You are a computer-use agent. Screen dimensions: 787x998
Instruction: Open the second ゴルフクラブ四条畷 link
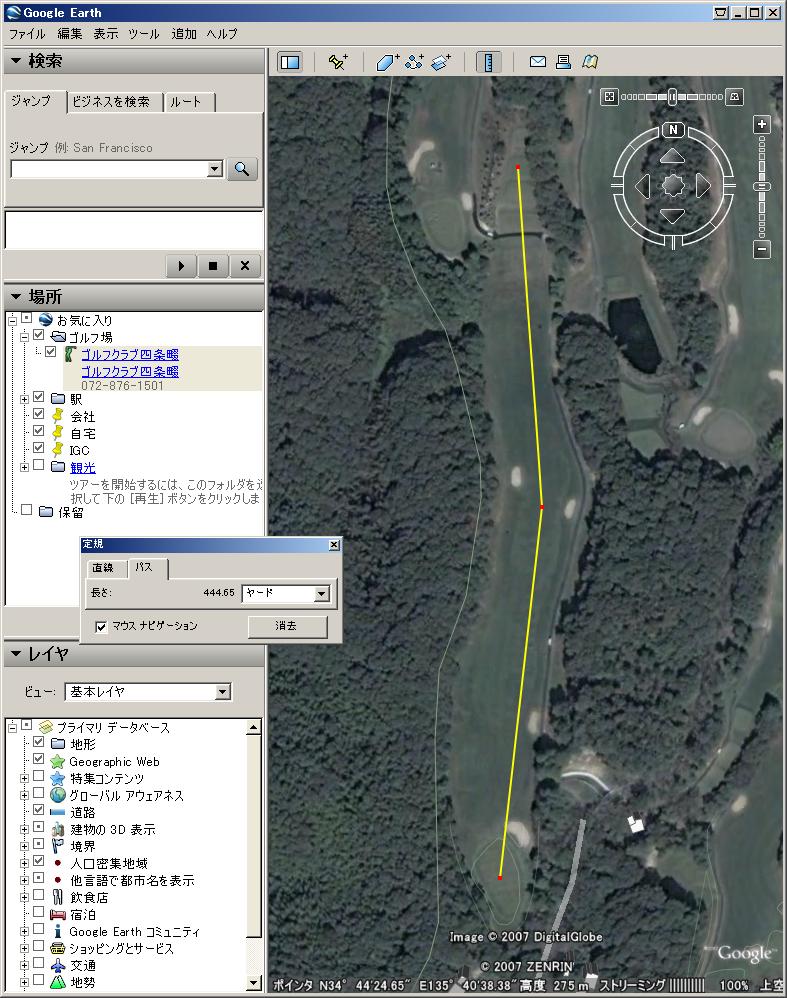click(x=130, y=371)
